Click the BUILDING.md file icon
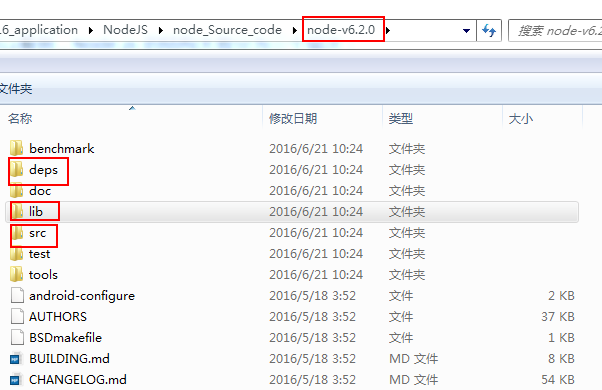Image resolution: width=602 pixels, height=390 pixels. pos(15,359)
